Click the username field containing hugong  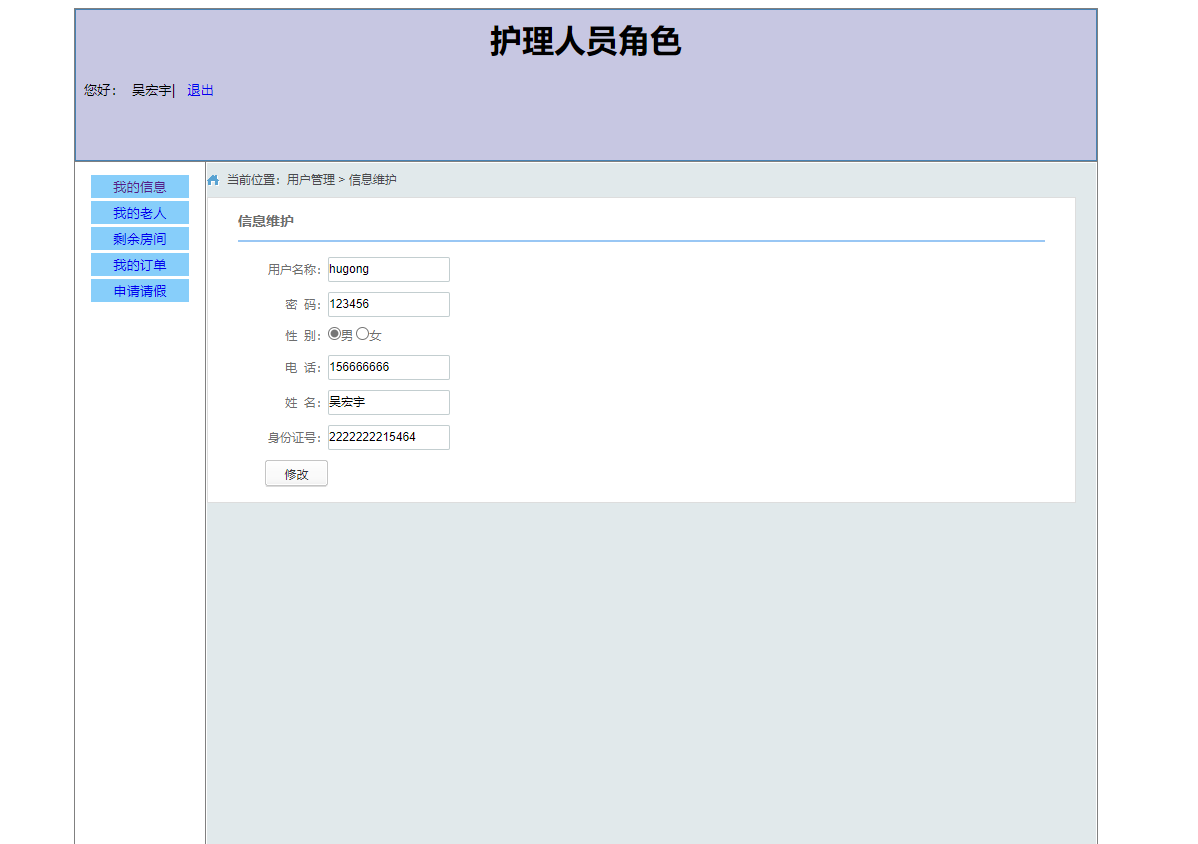(x=388, y=269)
